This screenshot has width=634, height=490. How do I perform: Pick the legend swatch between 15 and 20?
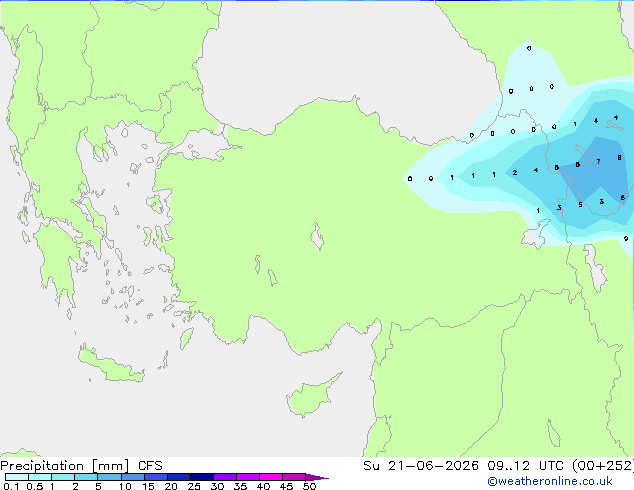point(156,477)
